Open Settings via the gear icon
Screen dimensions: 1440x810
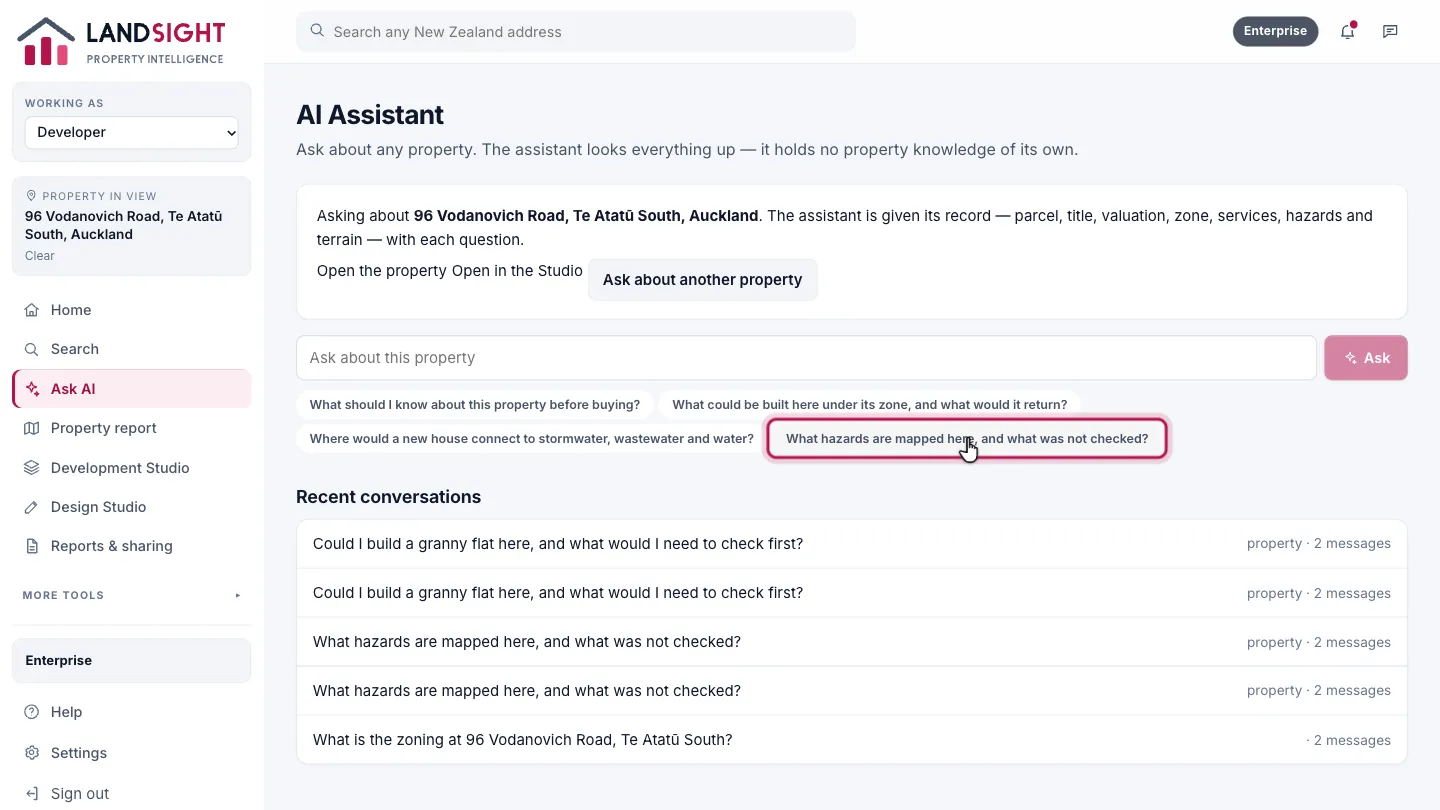pos(32,753)
